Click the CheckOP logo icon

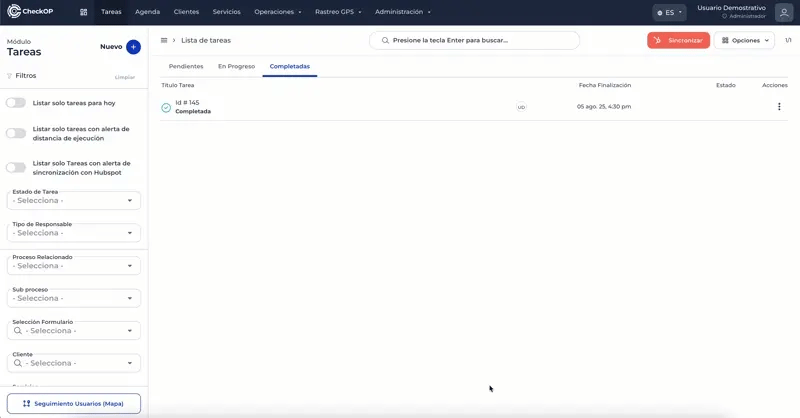pos(14,11)
